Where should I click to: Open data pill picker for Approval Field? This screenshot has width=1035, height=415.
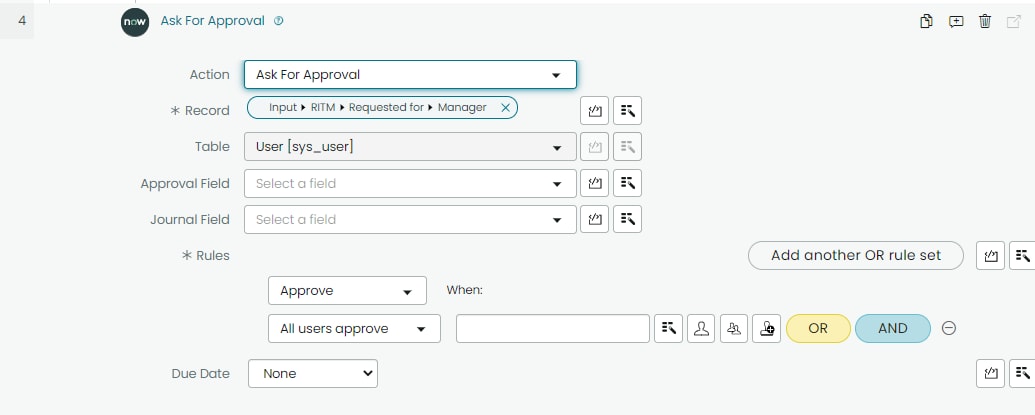pyautogui.click(x=628, y=183)
